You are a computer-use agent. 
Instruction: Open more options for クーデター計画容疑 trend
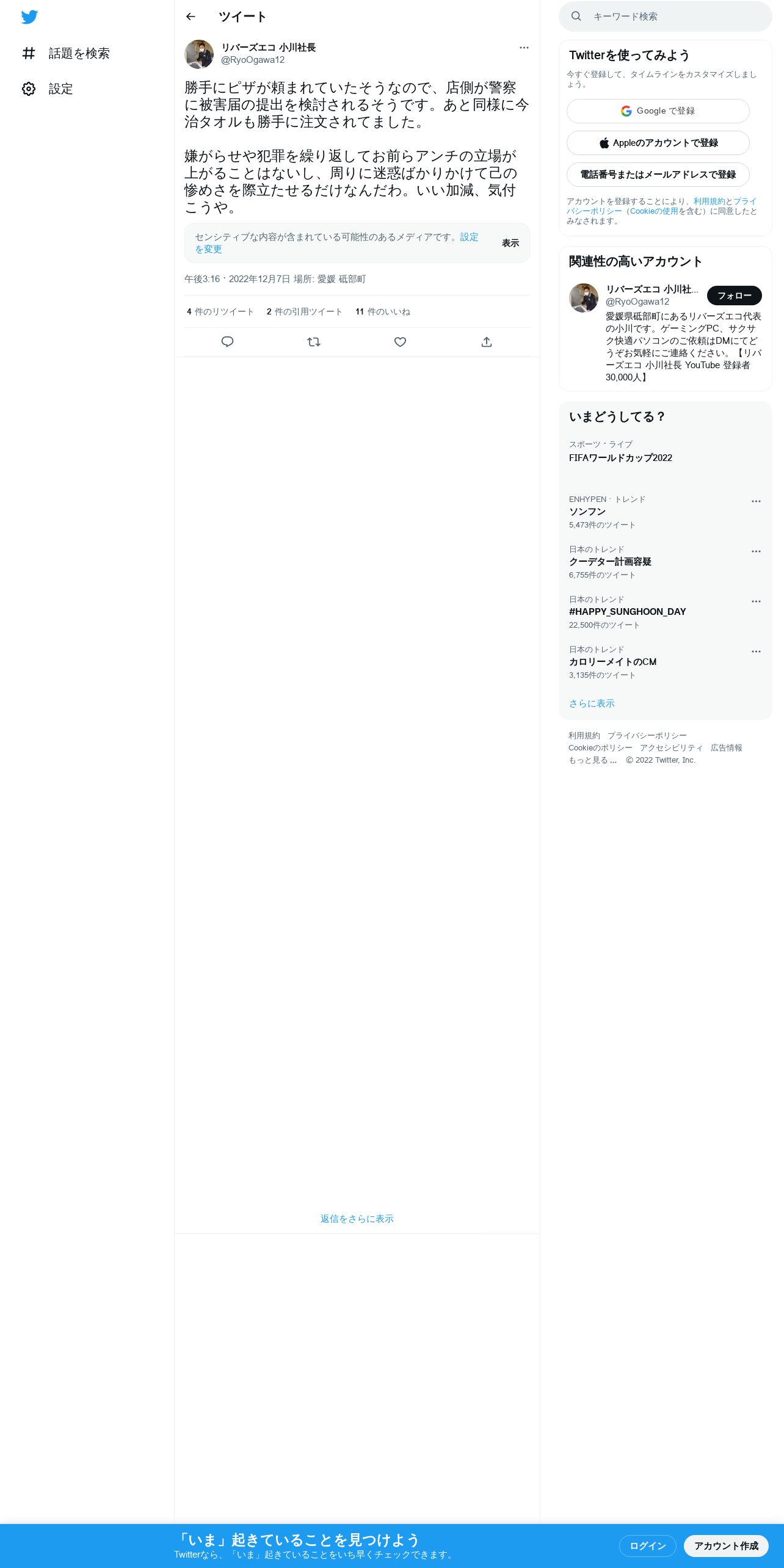(x=756, y=551)
